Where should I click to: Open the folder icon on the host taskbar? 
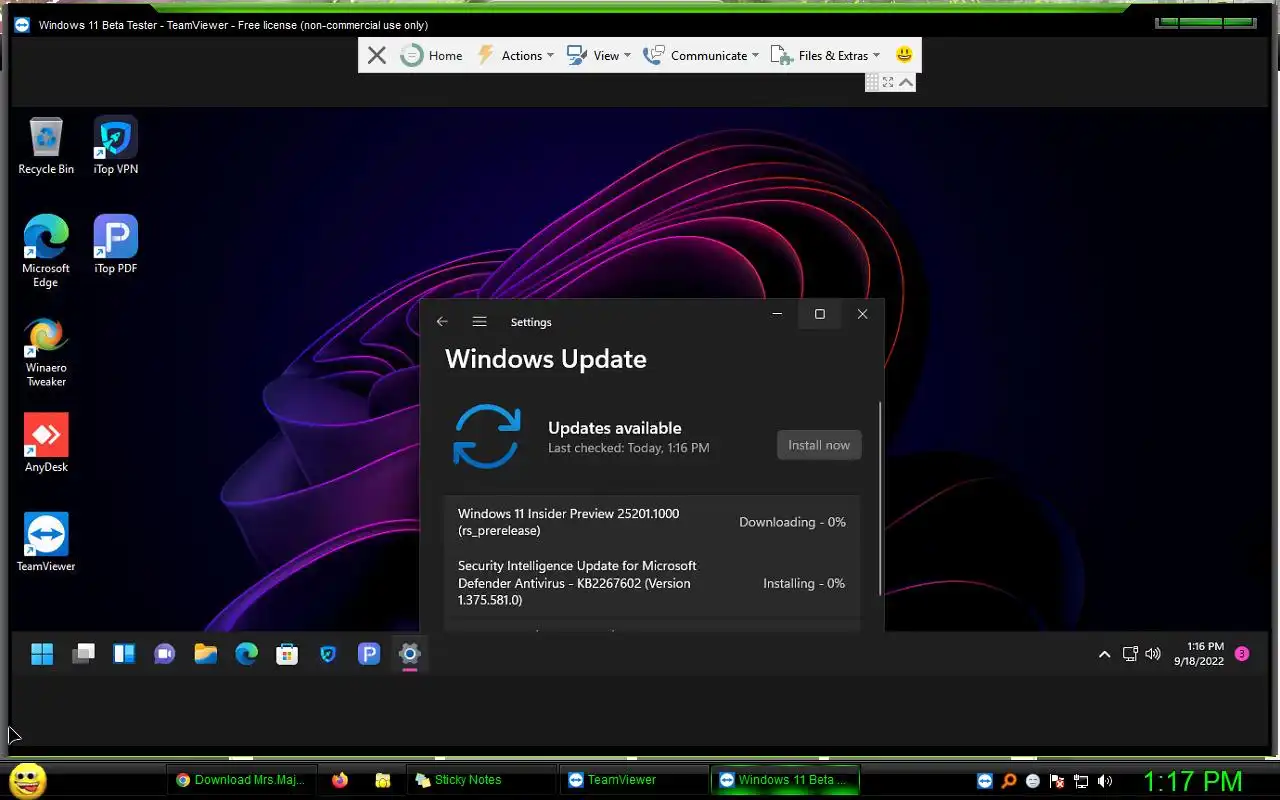tap(382, 780)
